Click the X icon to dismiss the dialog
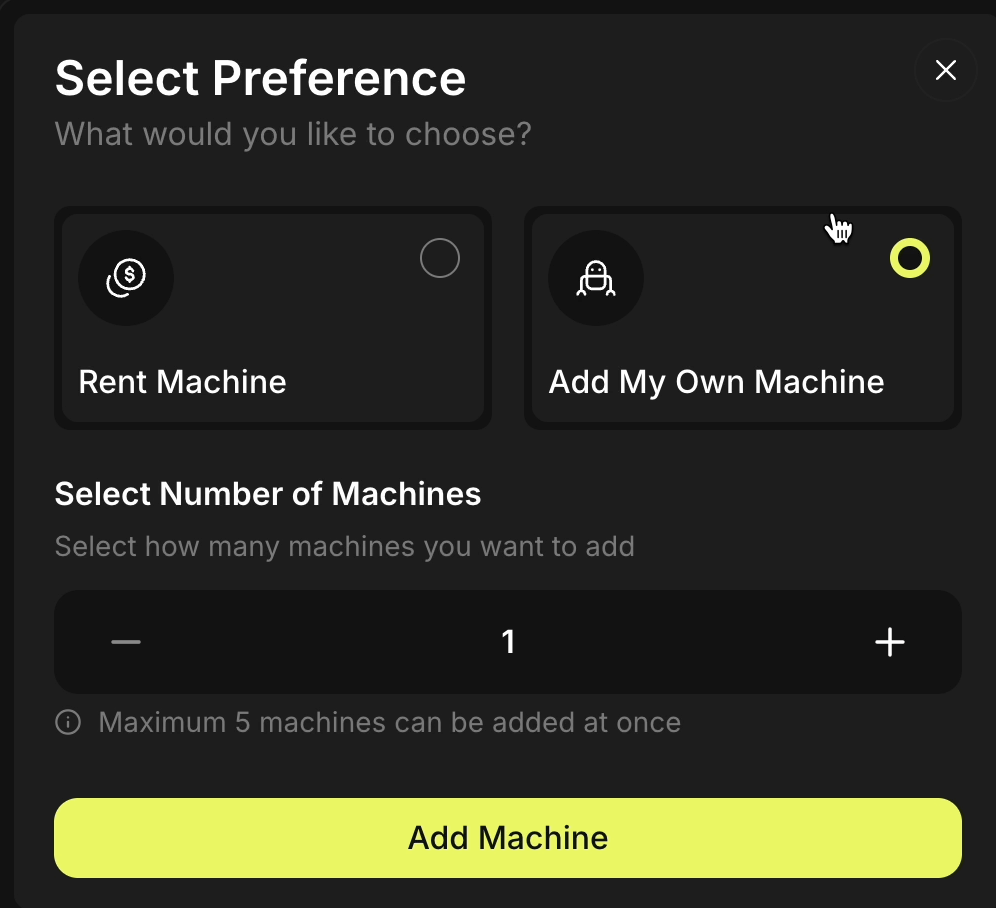The height and width of the screenshot is (908, 996). 945,70
